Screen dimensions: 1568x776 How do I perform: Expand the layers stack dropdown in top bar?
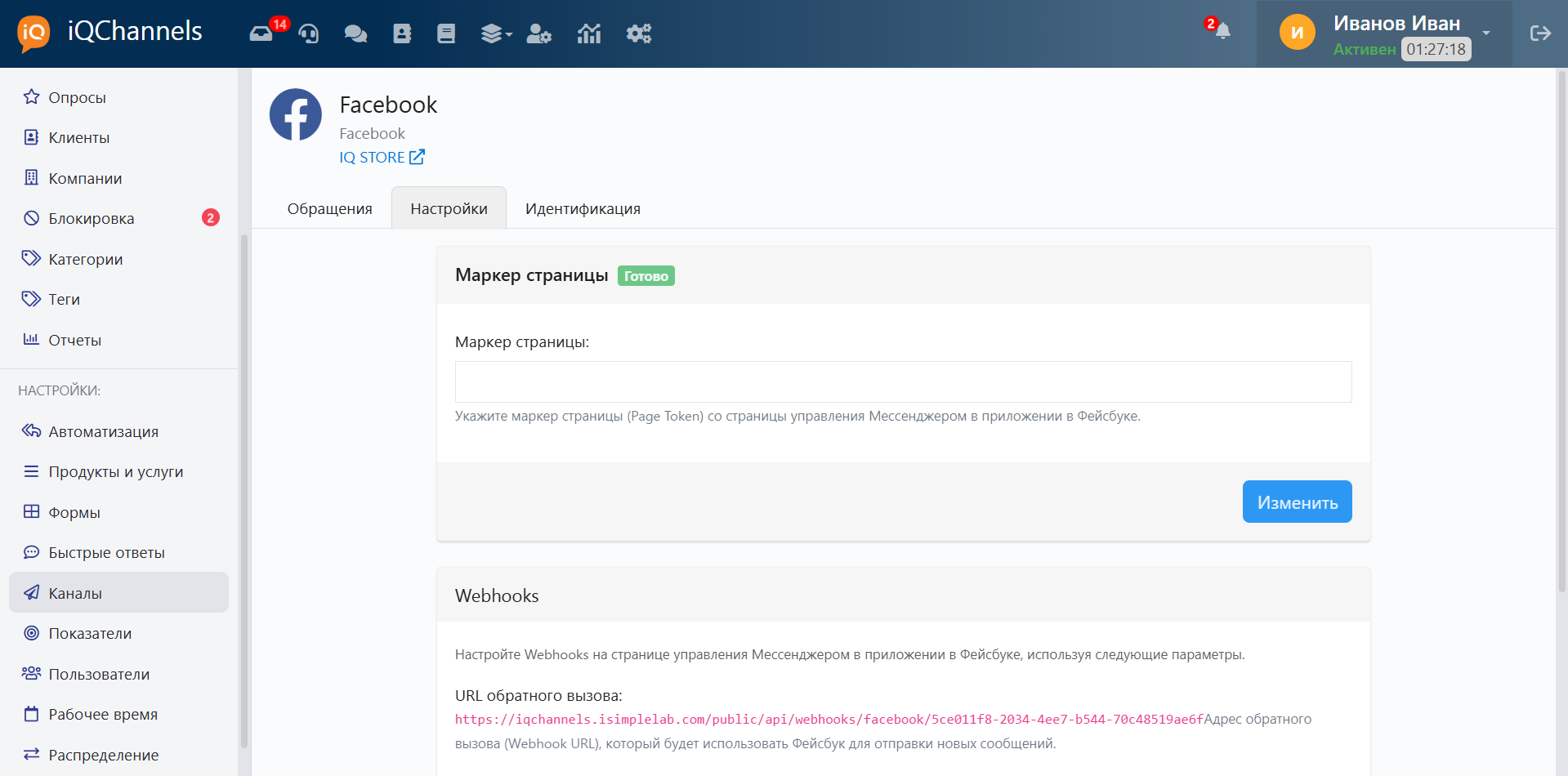[x=496, y=33]
